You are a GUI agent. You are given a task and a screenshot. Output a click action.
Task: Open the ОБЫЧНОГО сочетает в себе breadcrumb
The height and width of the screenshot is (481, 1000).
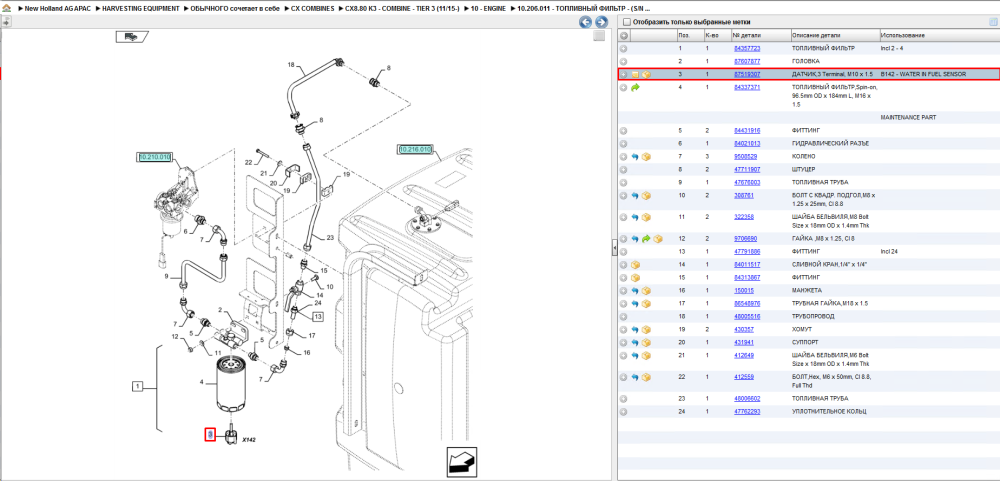[235, 9]
